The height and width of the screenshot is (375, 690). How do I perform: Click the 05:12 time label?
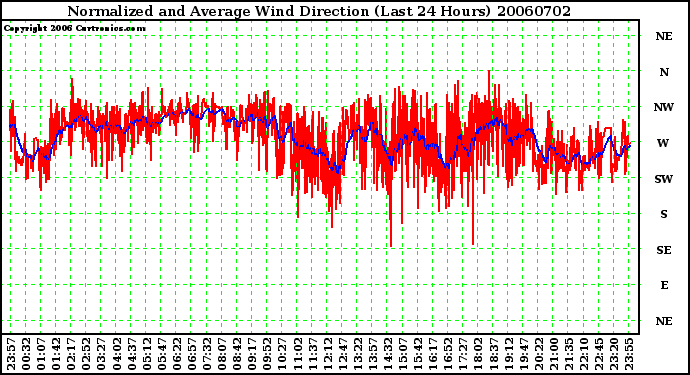[x=147, y=354]
